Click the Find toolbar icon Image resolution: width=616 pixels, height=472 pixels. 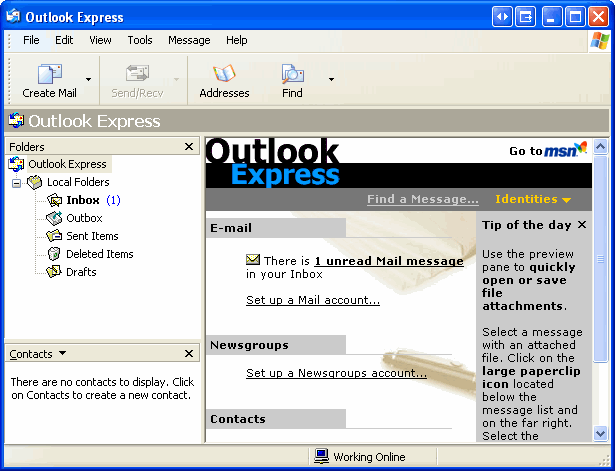tap(293, 74)
